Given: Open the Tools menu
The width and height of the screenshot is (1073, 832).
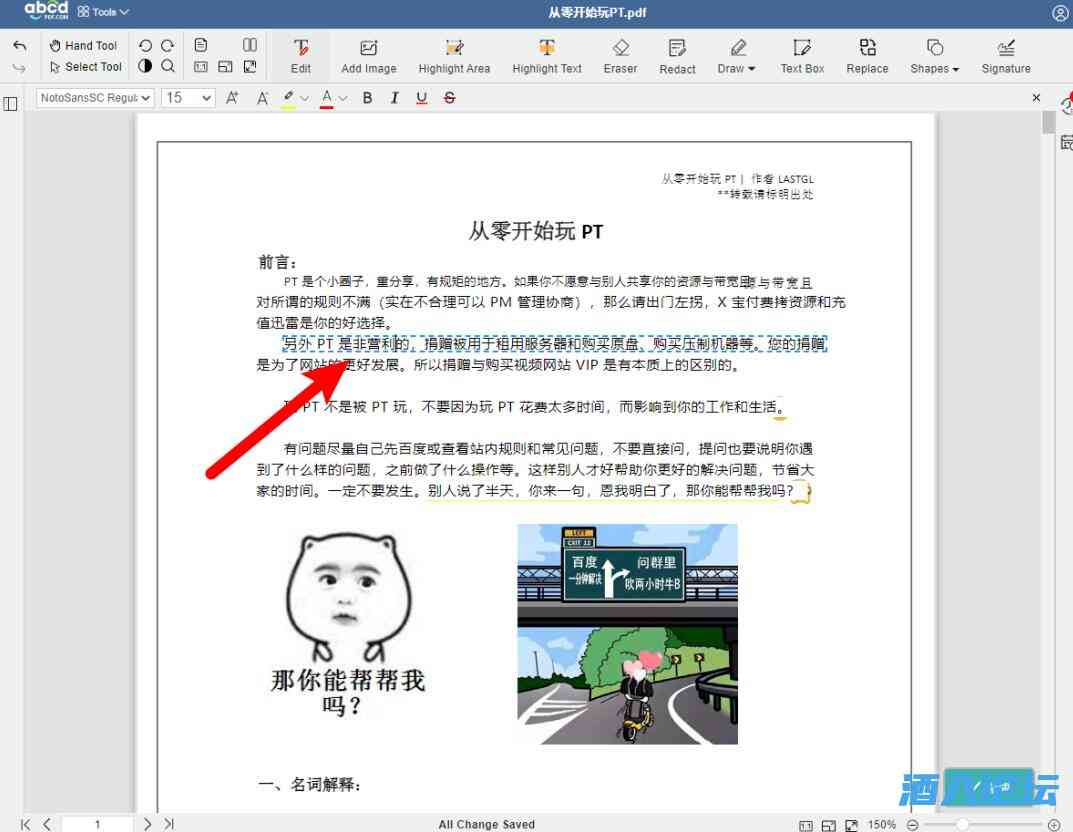Looking at the screenshot, I should click(x=104, y=12).
